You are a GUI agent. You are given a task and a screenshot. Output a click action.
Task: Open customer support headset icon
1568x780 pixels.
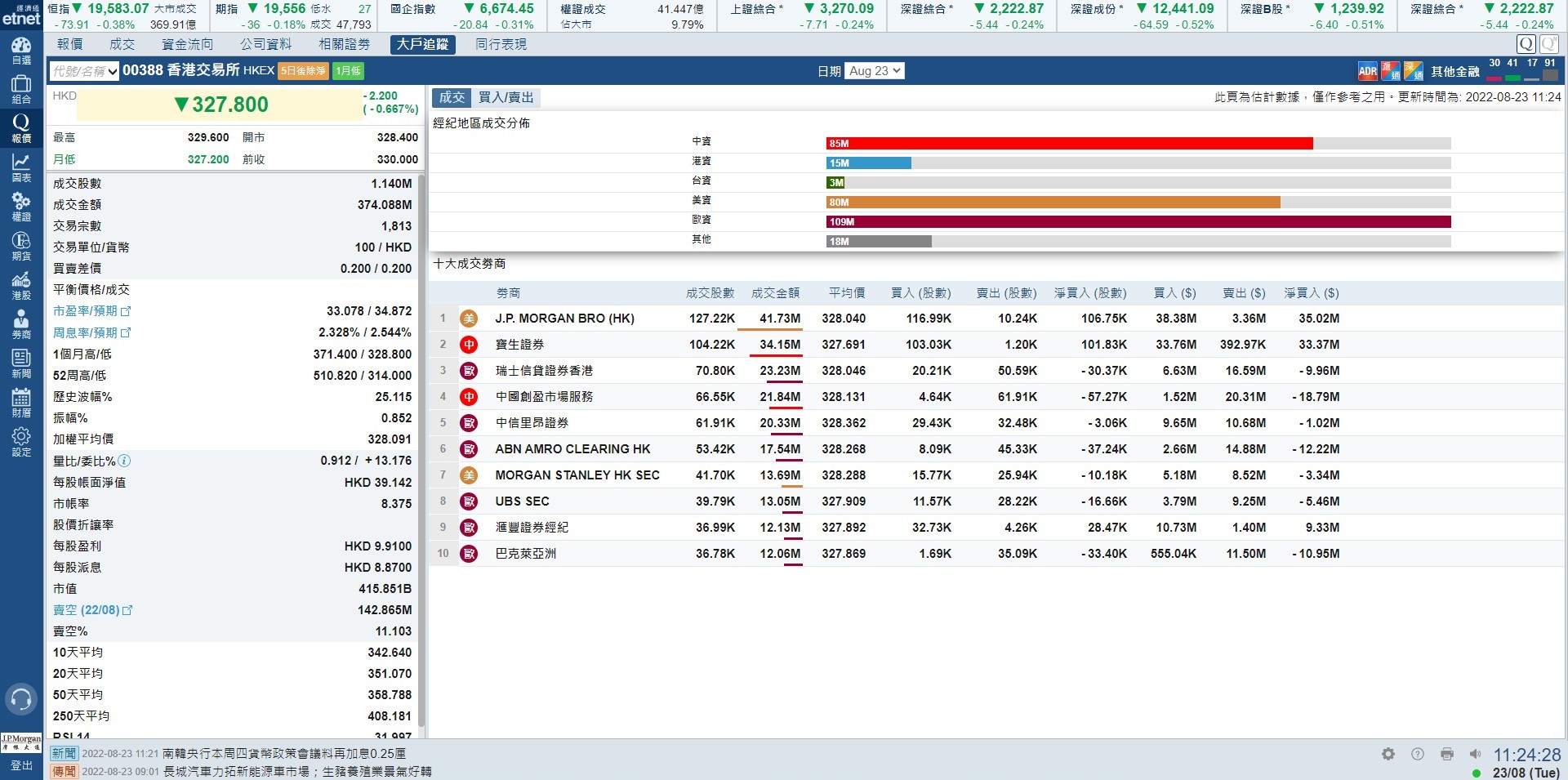(x=21, y=699)
